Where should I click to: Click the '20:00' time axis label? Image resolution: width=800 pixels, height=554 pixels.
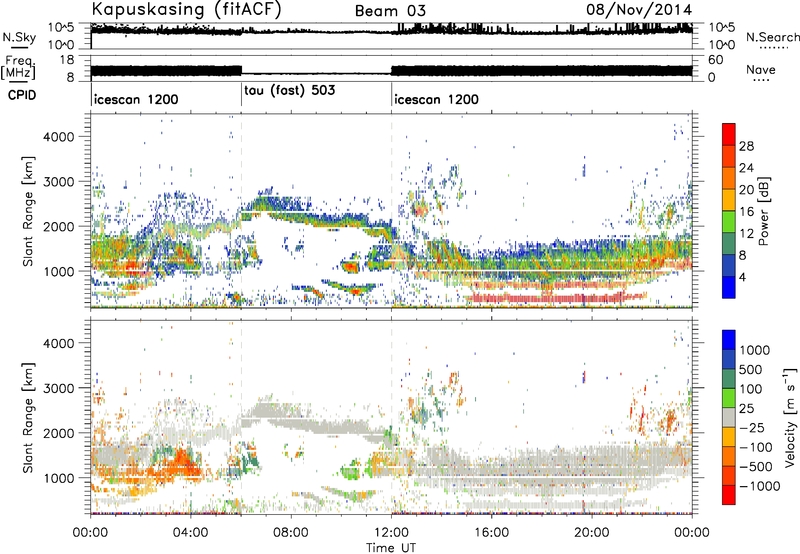592,533
